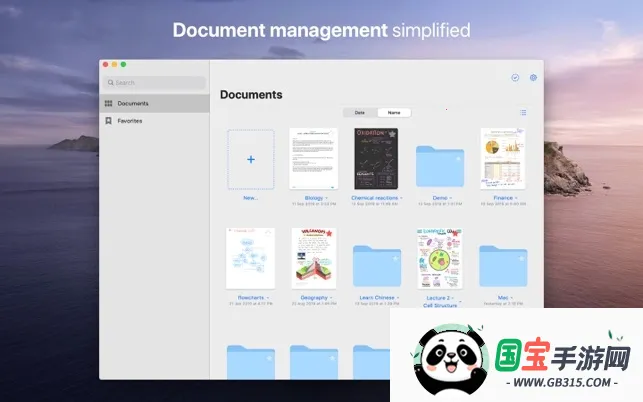Expand the Biology title dropdown arrow
643x402 pixels.
point(326,198)
